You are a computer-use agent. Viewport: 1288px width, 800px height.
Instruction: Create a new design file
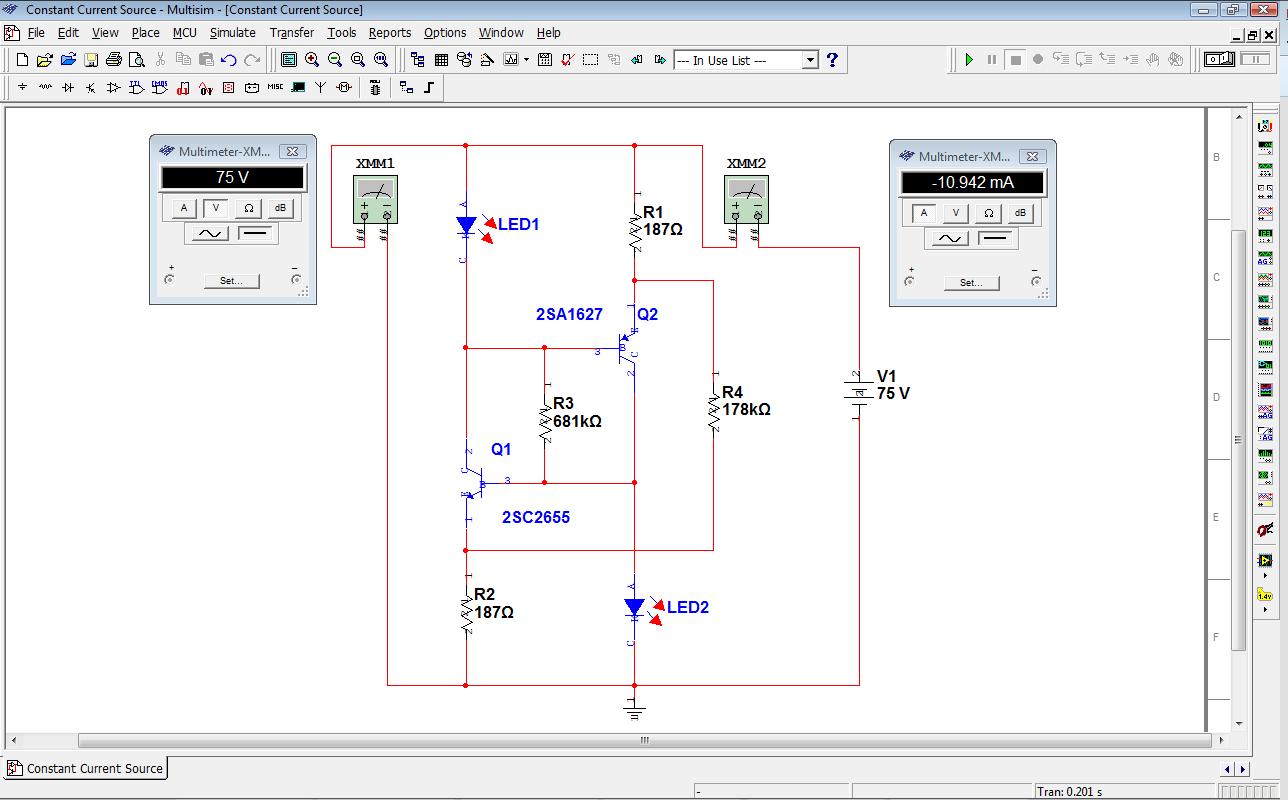click(x=22, y=60)
